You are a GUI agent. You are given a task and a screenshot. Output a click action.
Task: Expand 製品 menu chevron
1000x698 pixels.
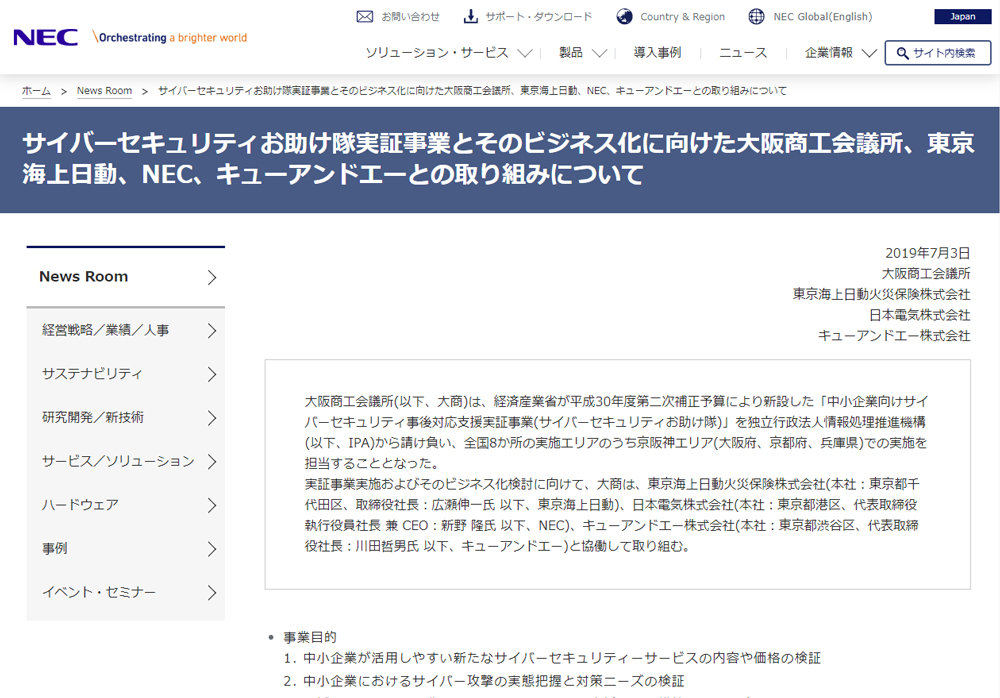[x=599, y=53]
